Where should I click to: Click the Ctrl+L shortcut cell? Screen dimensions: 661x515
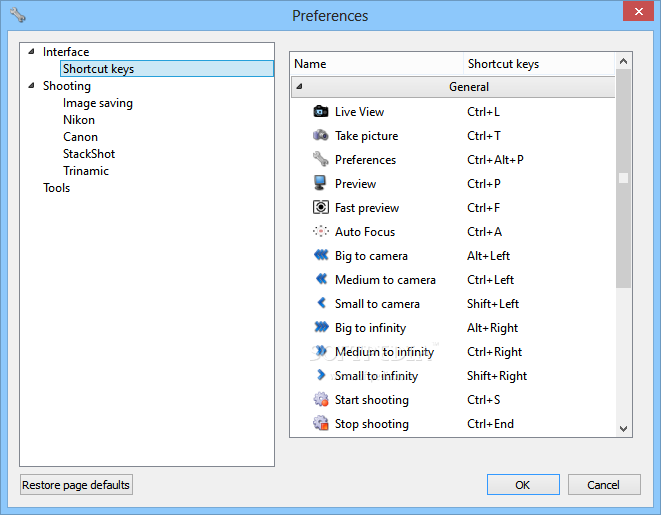pyautogui.click(x=484, y=112)
